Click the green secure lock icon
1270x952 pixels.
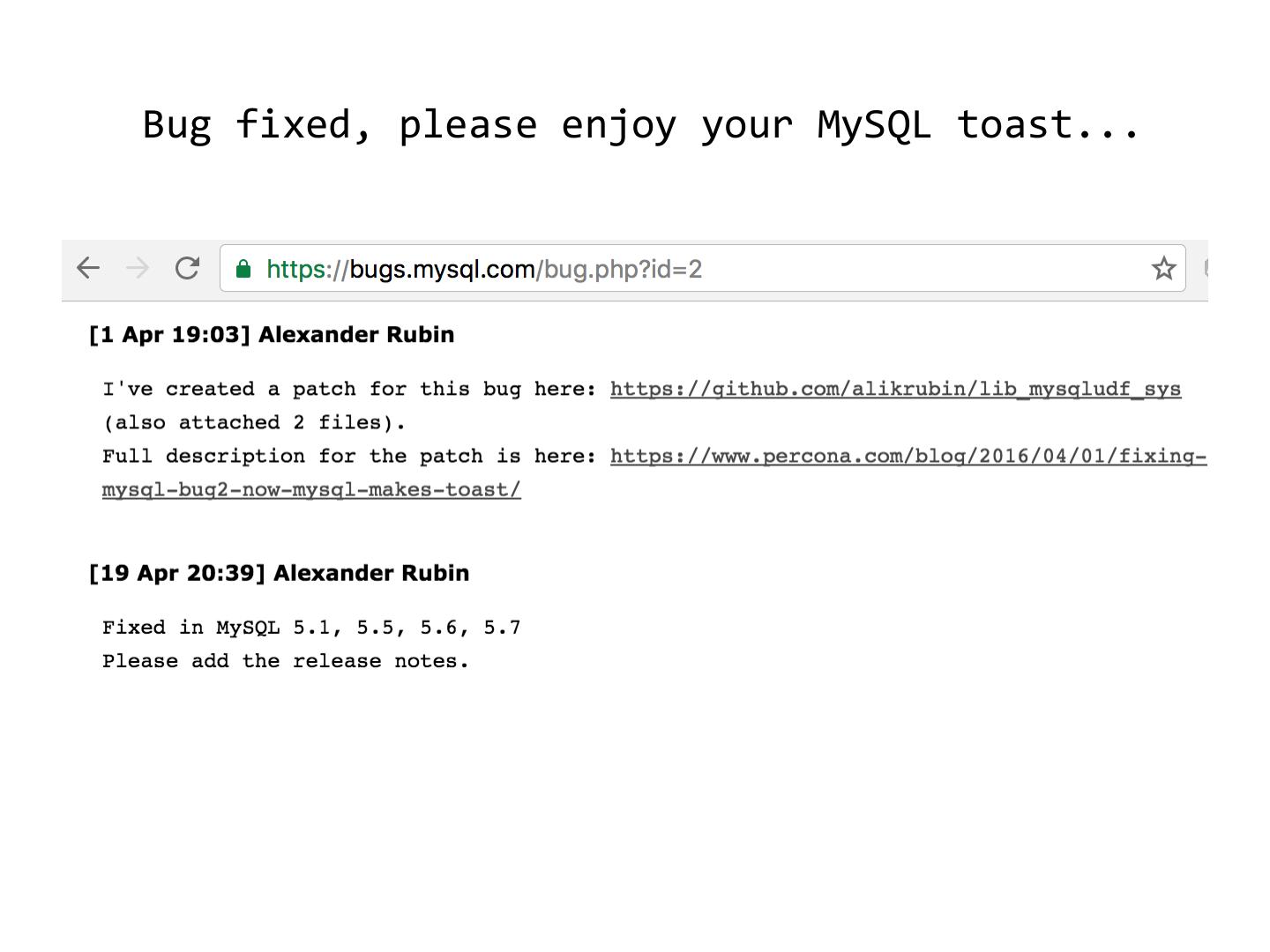point(244,269)
